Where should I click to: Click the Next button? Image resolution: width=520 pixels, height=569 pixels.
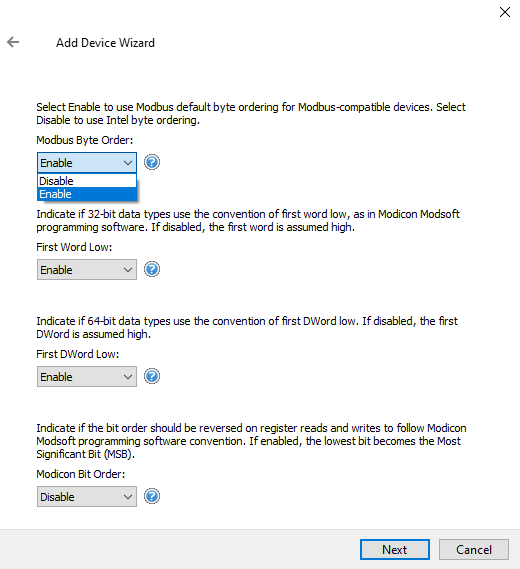point(395,549)
